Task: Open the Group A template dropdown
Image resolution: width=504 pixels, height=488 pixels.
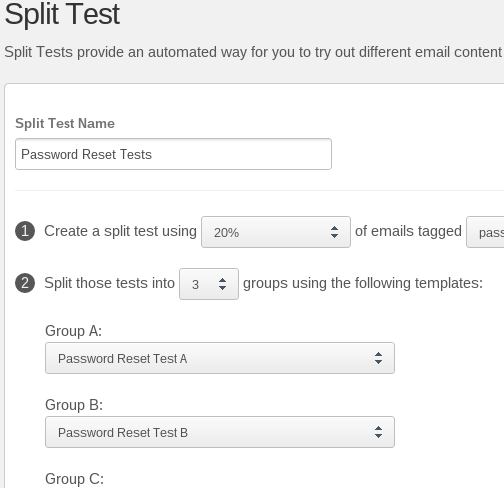Action: pyautogui.click(x=220, y=358)
